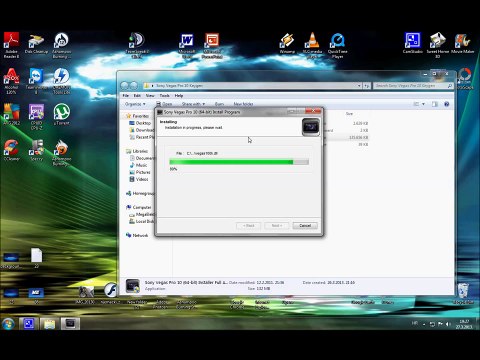This screenshot has height=360, width=480.
Task: Open the Alcohol 120% desktop icon
Action: (x=11, y=81)
